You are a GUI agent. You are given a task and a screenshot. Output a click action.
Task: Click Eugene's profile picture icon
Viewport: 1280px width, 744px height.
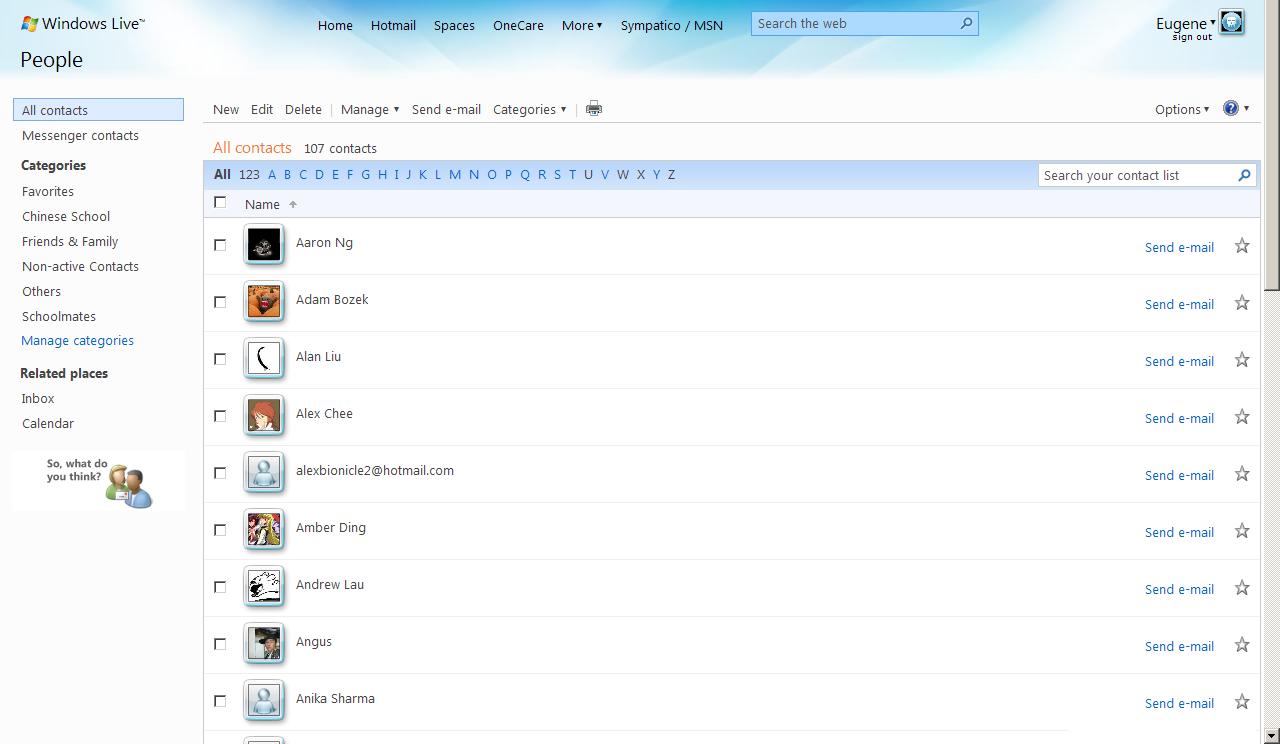click(1231, 22)
